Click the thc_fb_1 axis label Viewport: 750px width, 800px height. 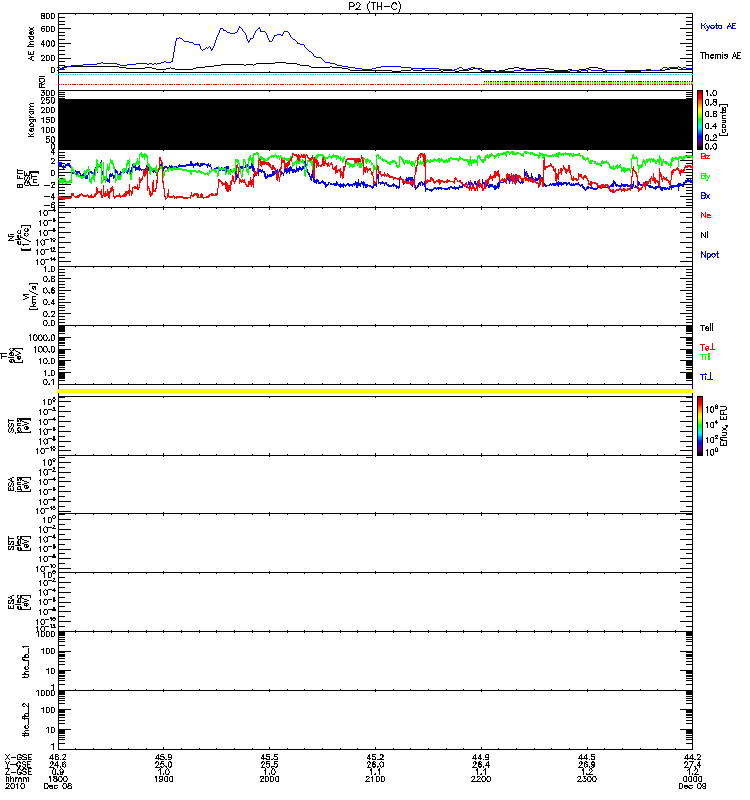[x=26, y=662]
